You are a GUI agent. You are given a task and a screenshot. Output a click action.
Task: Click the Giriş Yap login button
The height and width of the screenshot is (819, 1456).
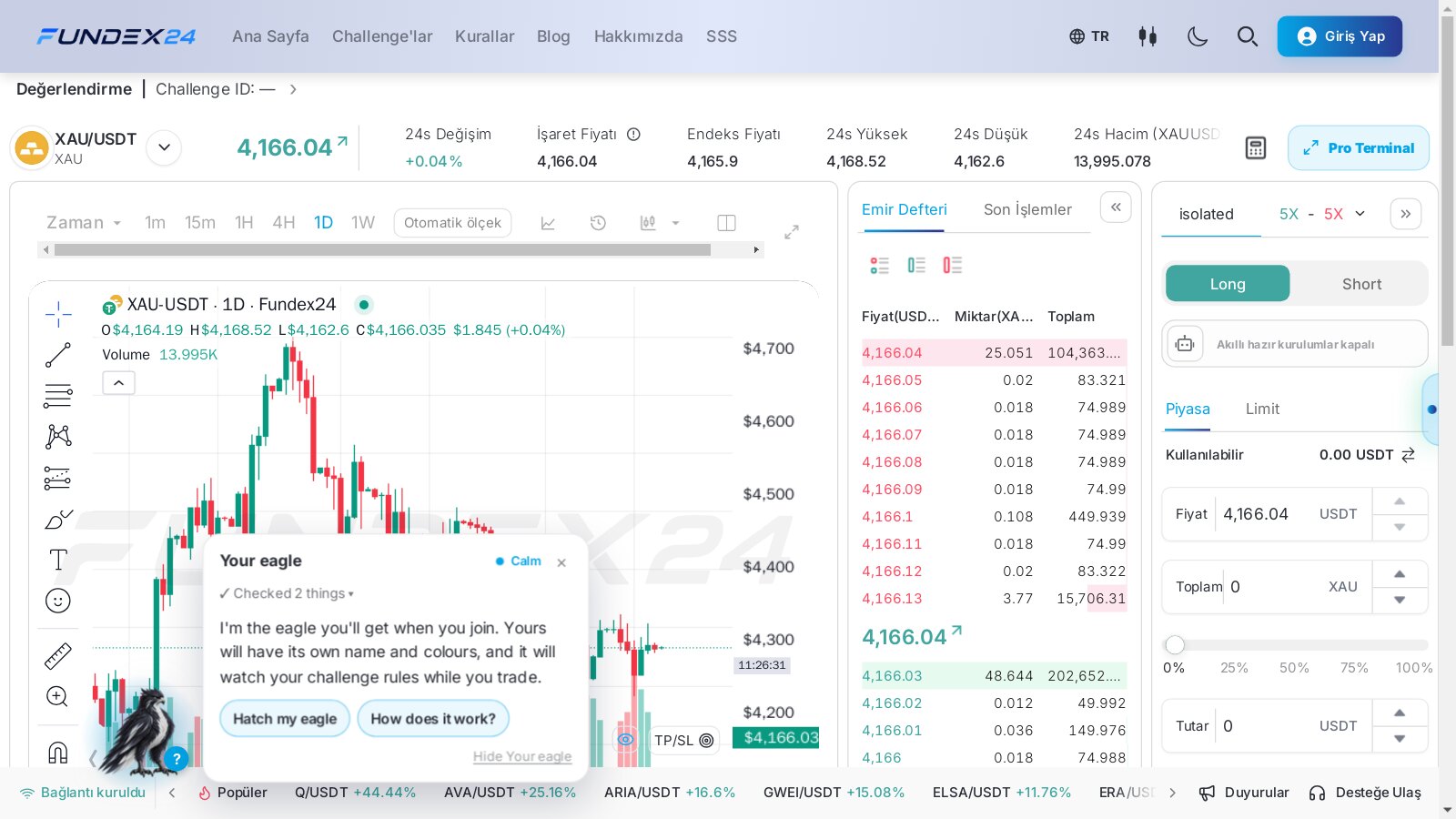pyautogui.click(x=1340, y=36)
